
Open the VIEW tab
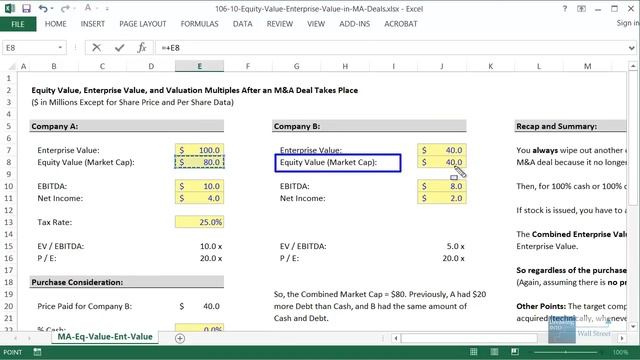(x=316, y=24)
